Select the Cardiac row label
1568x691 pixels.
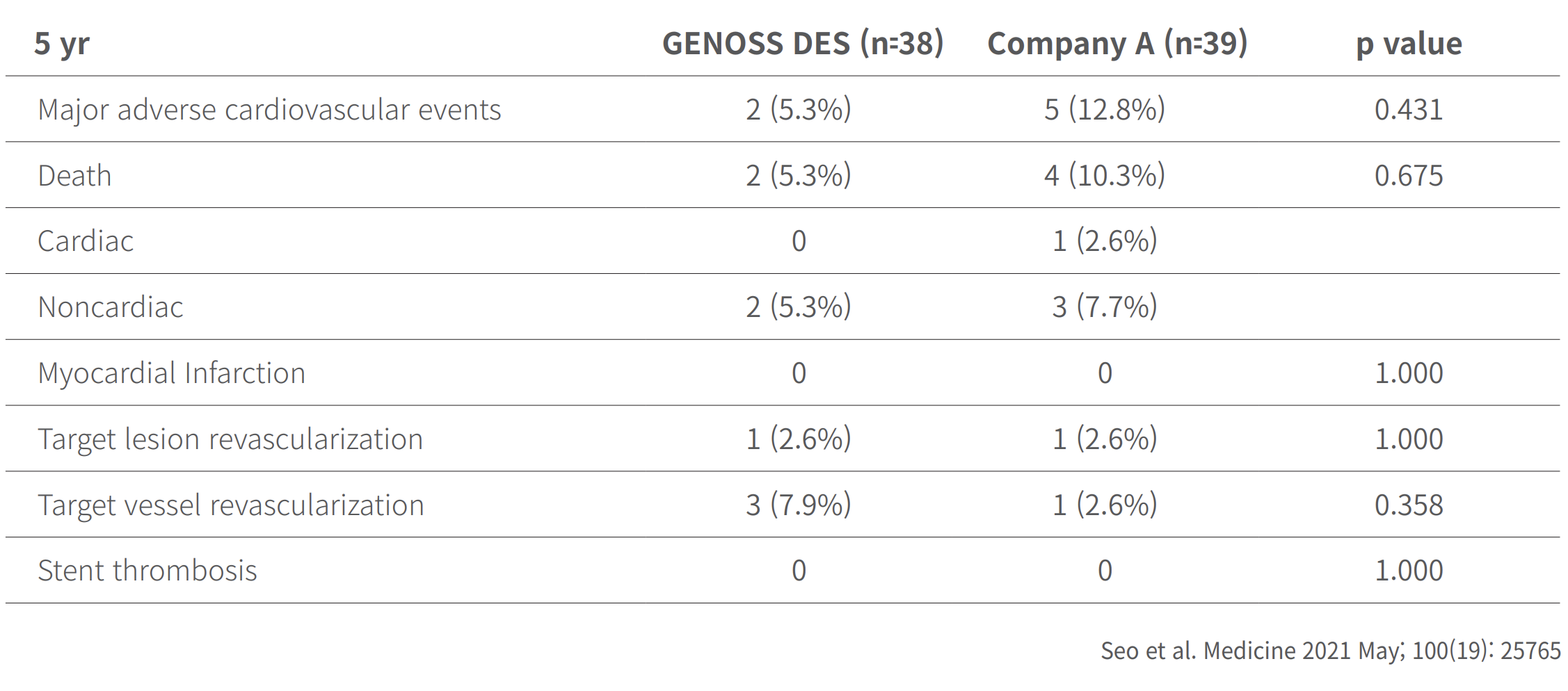[86, 241]
